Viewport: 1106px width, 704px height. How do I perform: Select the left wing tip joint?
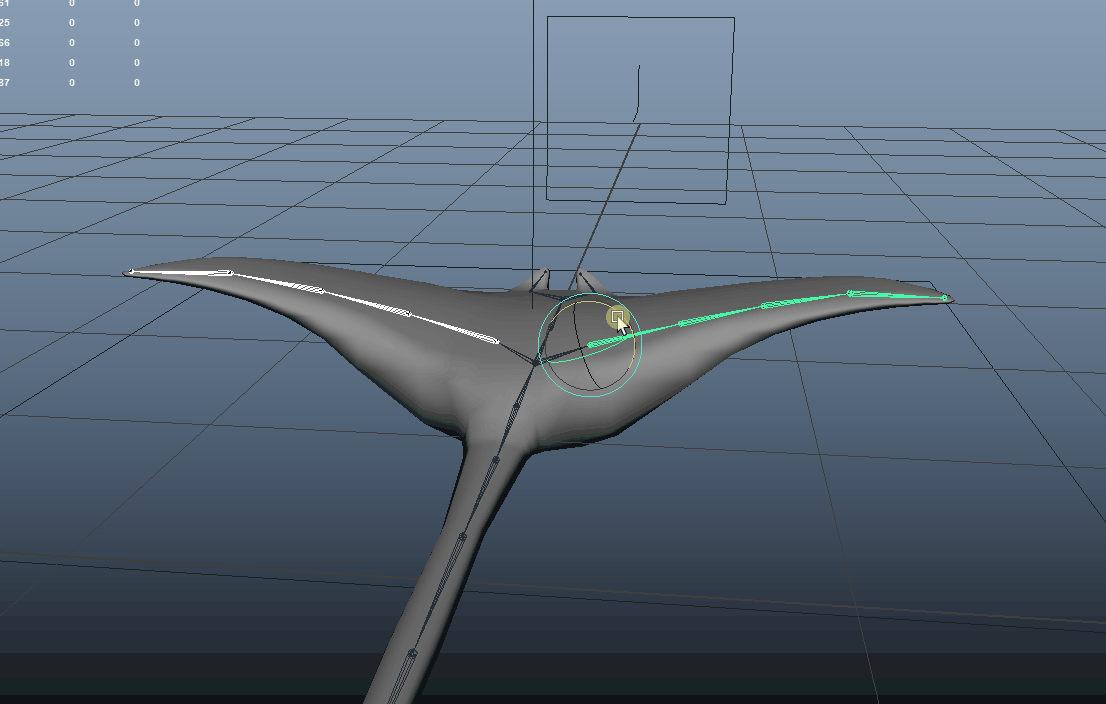[x=130, y=271]
